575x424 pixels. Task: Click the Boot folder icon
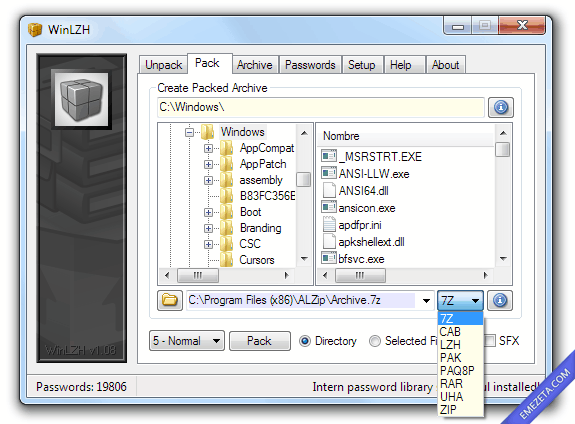click(227, 212)
